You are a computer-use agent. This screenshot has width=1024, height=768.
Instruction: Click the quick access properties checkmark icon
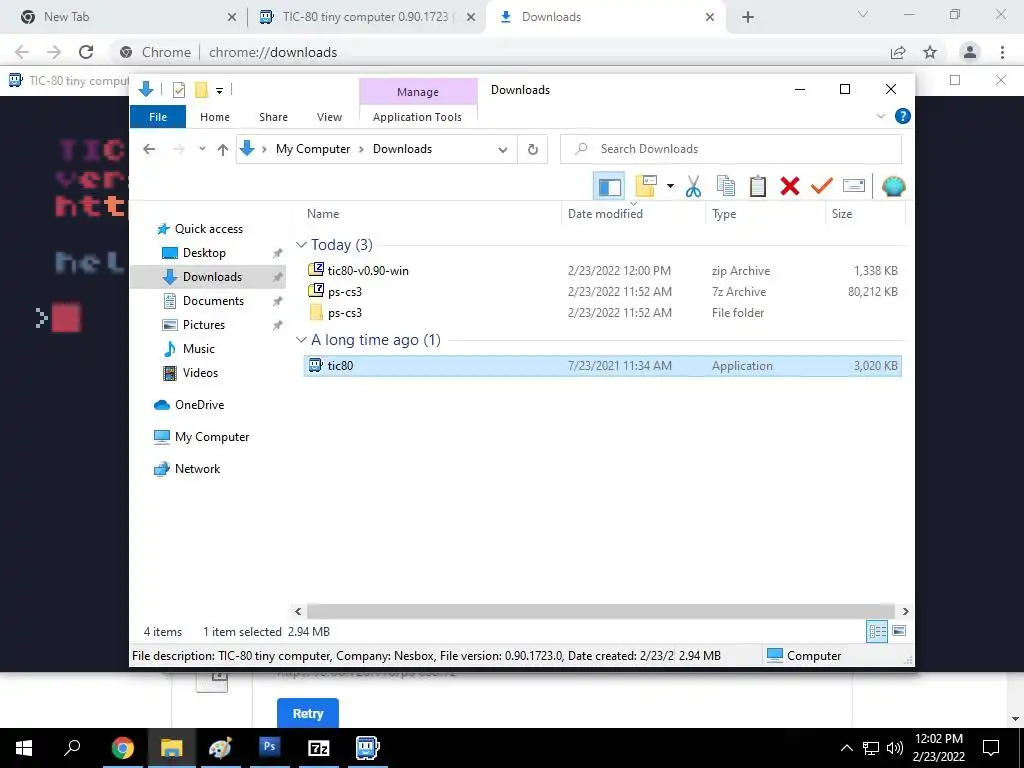point(179,90)
